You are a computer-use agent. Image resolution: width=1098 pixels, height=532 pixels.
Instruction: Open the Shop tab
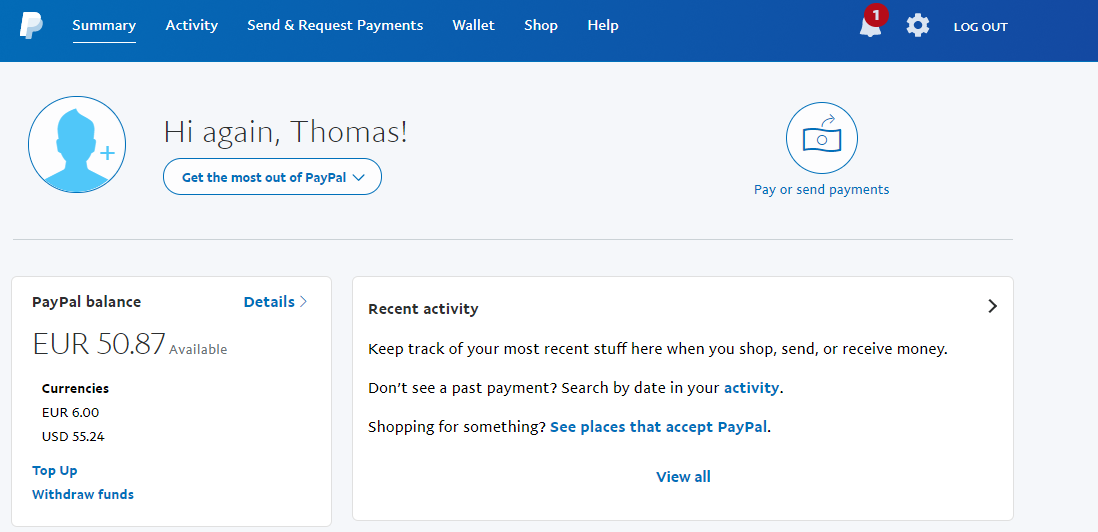point(541,25)
